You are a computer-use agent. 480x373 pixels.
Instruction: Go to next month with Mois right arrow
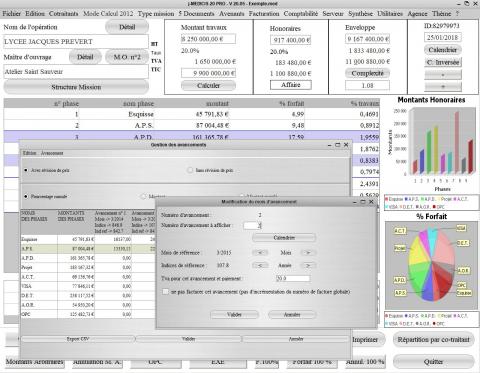pyautogui.click(x=308, y=253)
